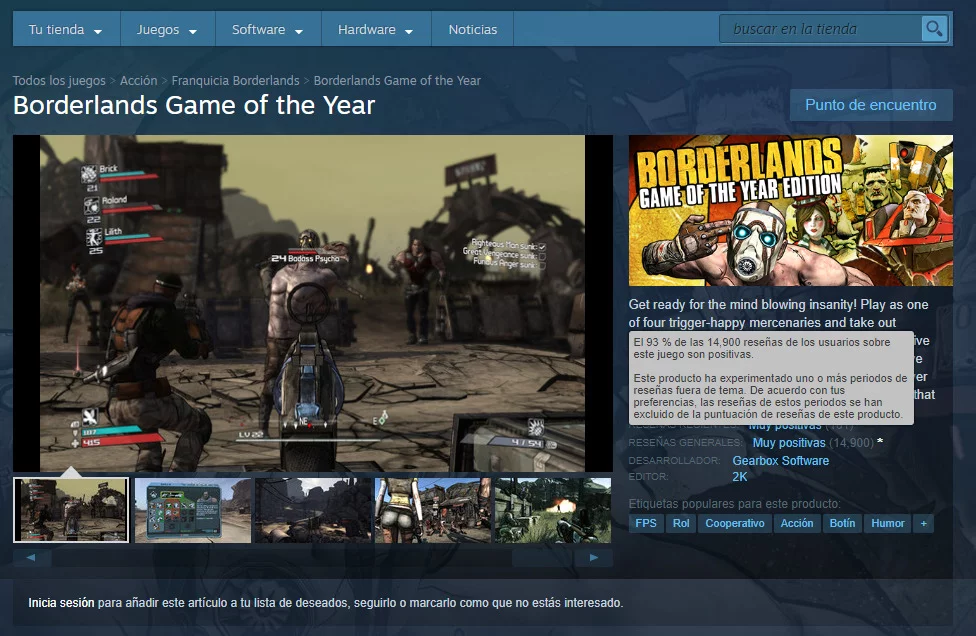Select the fourth character screenshot thumbnail

(433, 510)
